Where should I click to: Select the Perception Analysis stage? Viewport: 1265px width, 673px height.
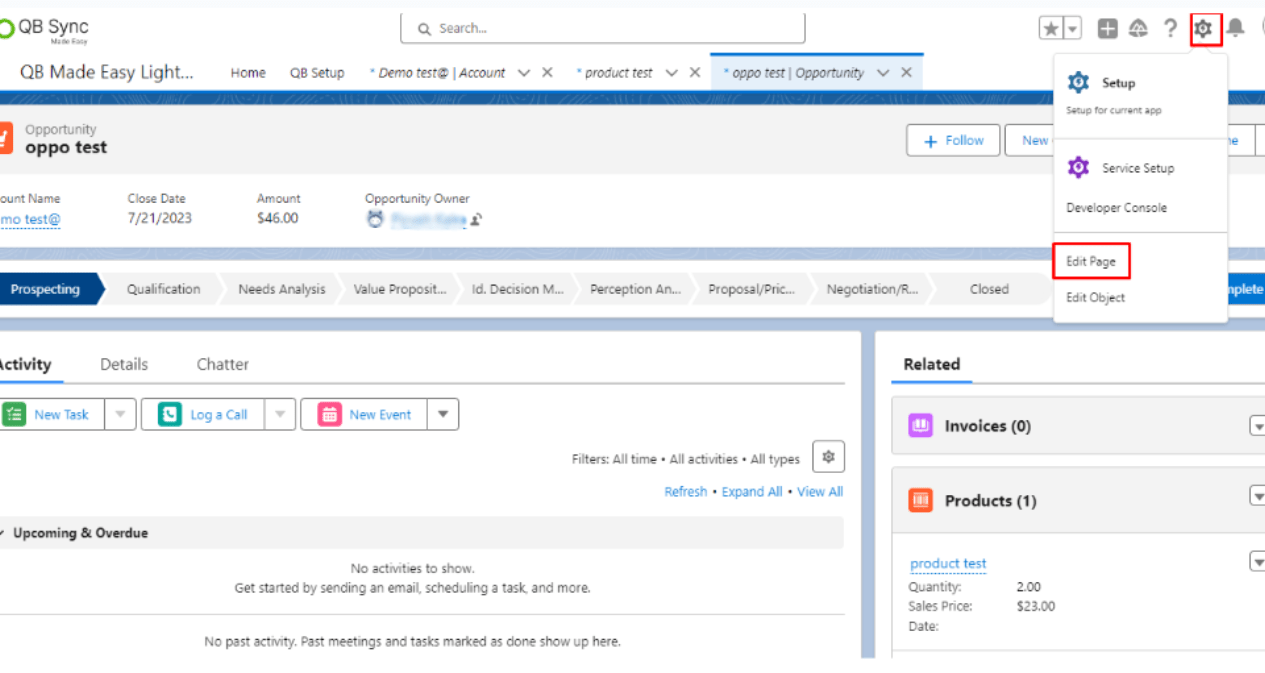tap(636, 289)
